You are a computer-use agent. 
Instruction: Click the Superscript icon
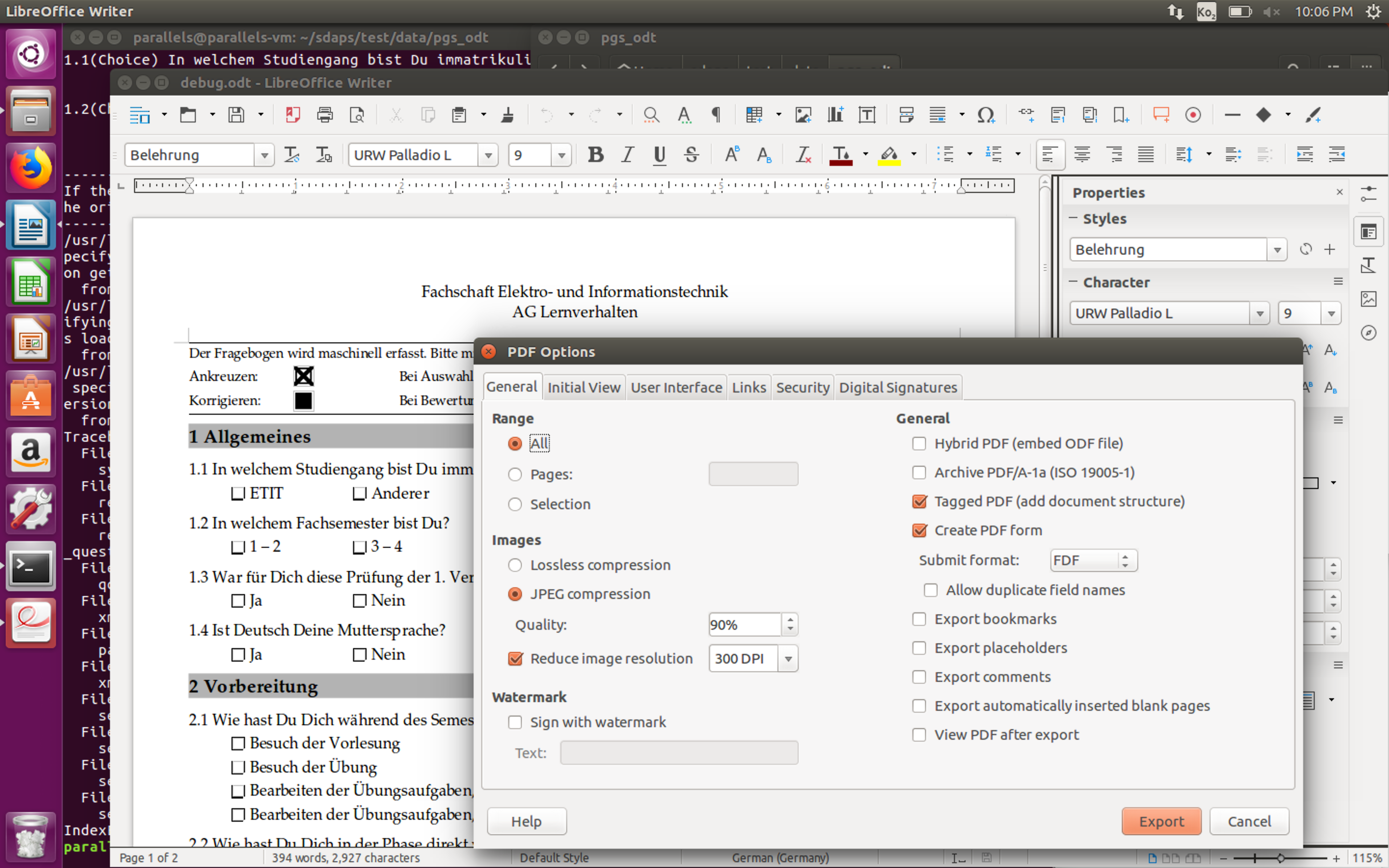click(x=732, y=154)
